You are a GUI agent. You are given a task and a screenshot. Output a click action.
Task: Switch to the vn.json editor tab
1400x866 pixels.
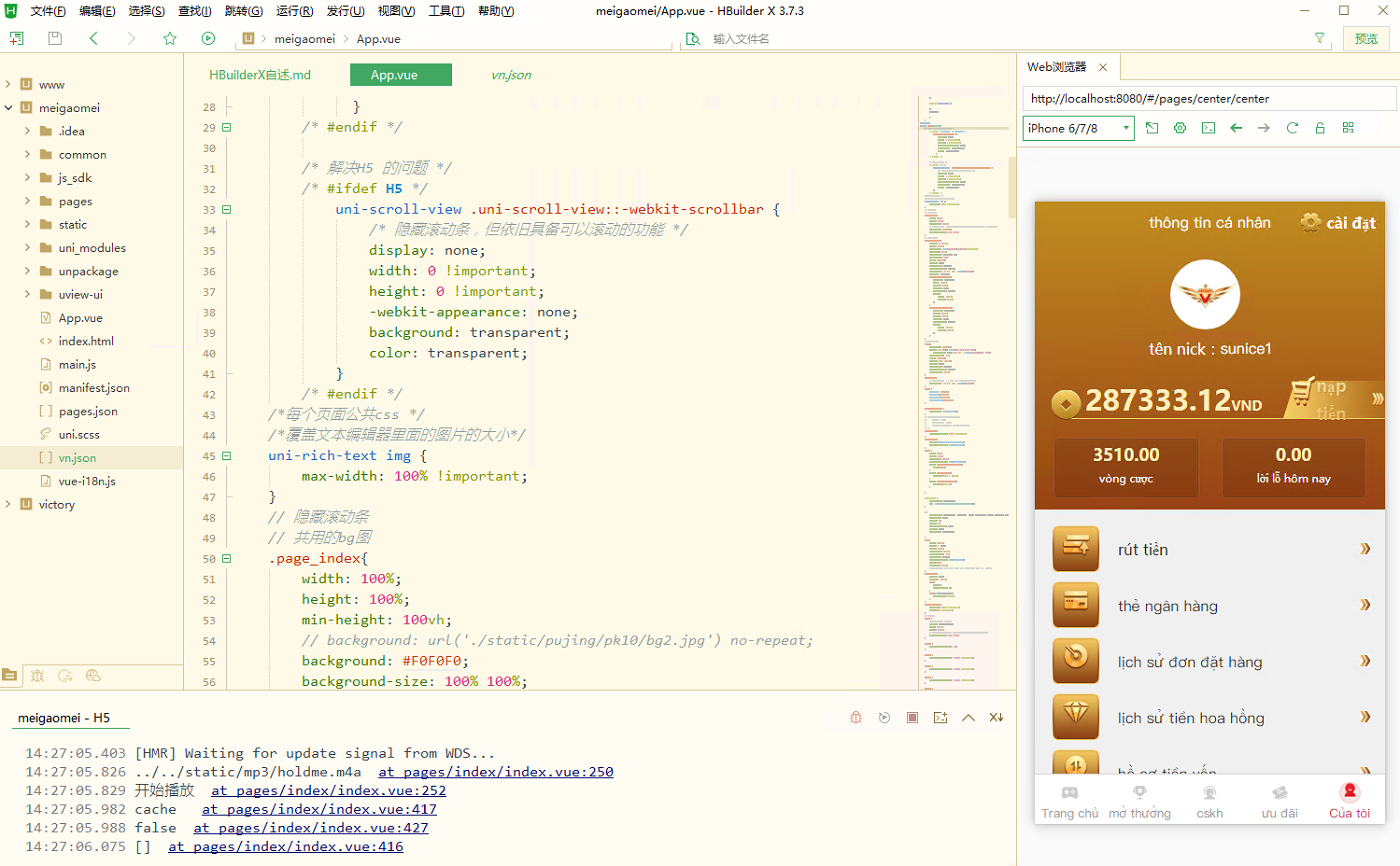point(511,75)
